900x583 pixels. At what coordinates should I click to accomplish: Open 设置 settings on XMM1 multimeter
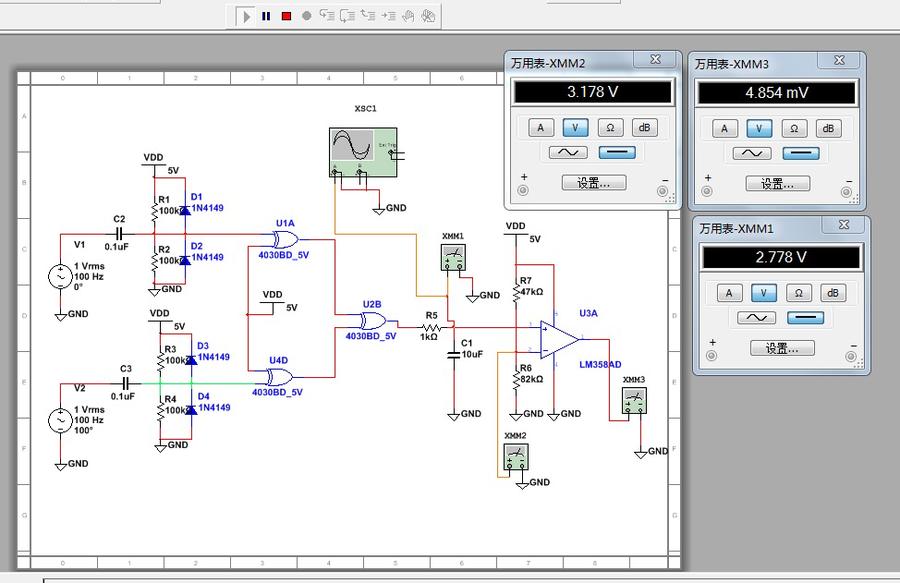coord(782,348)
